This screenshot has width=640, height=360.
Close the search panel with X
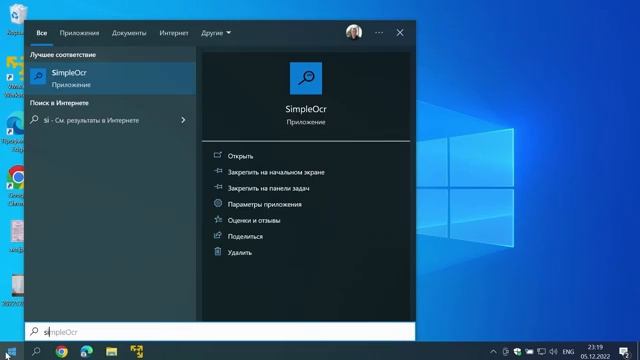(x=400, y=33)
